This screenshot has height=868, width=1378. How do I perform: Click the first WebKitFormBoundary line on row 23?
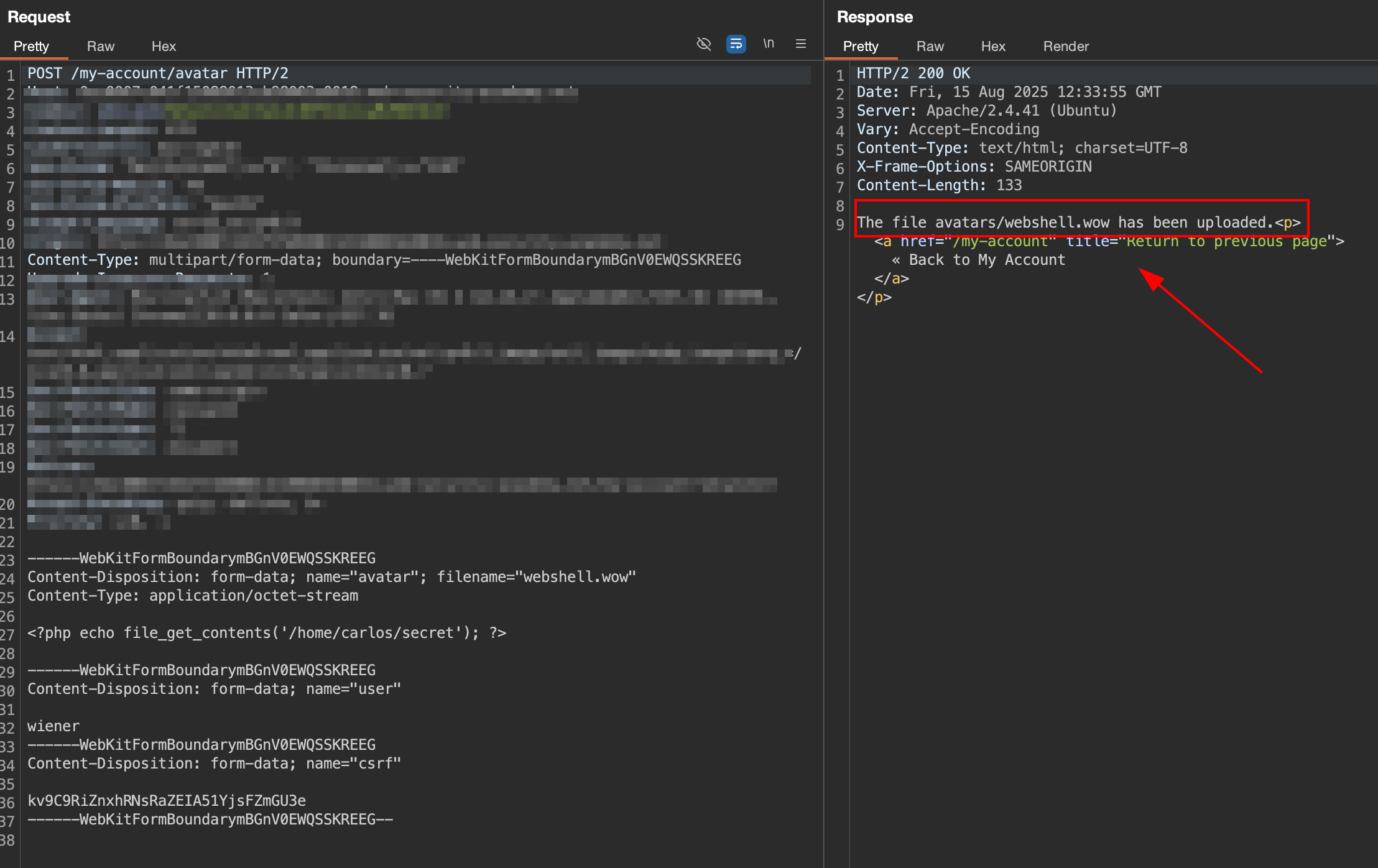point(201,558)
